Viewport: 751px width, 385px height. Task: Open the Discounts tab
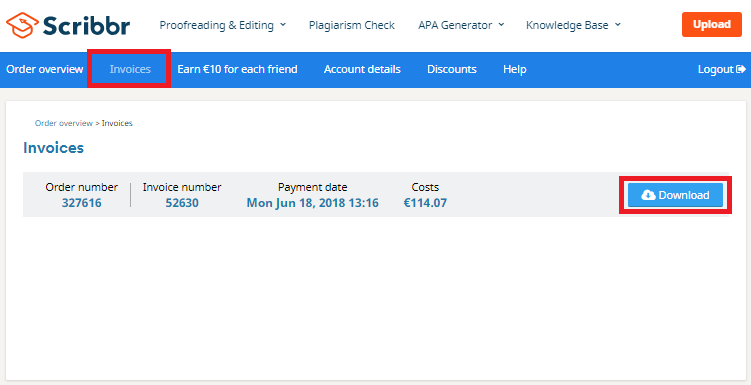click(452, 69)
